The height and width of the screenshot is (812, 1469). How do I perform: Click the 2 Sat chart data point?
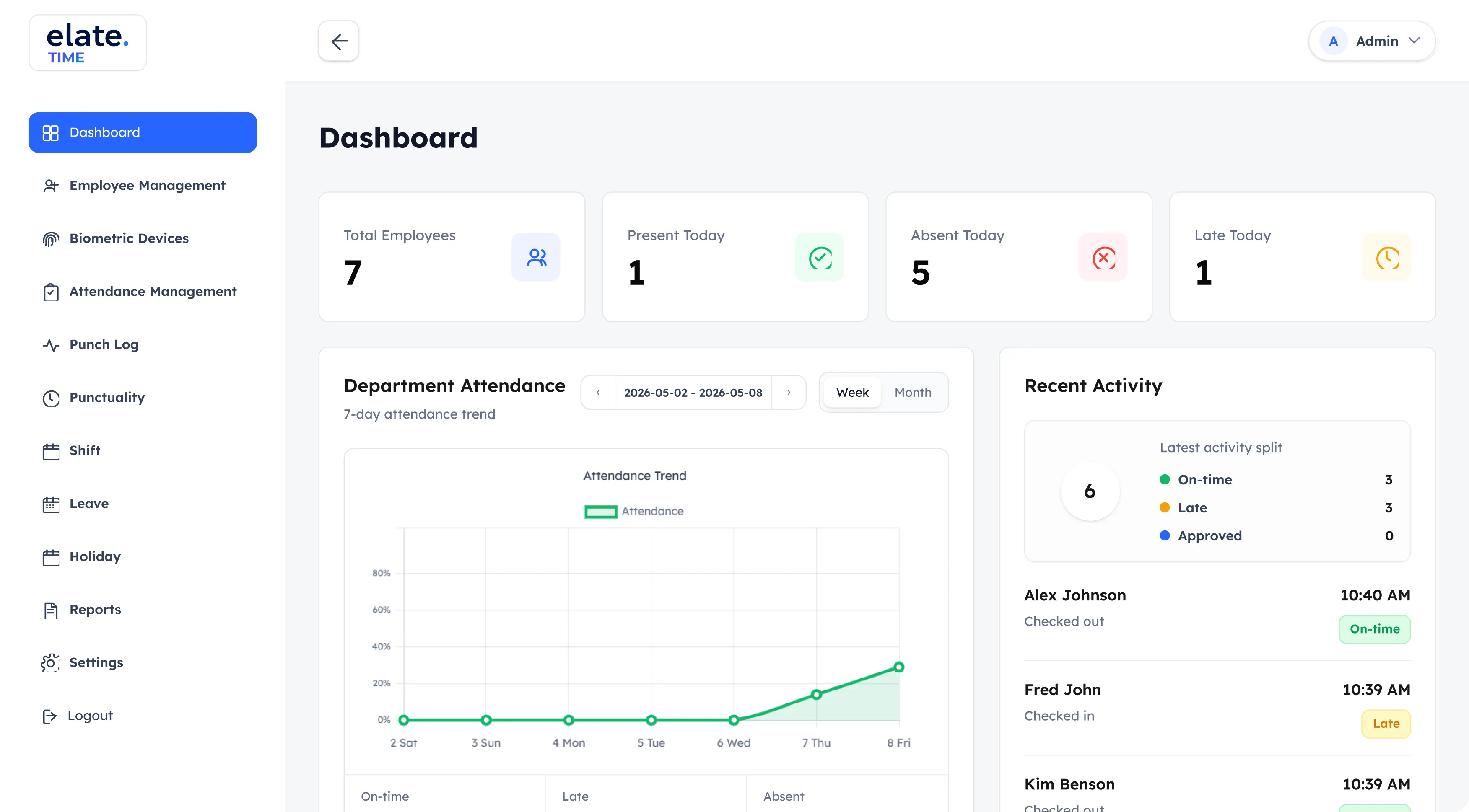click(x=403, y=720)
